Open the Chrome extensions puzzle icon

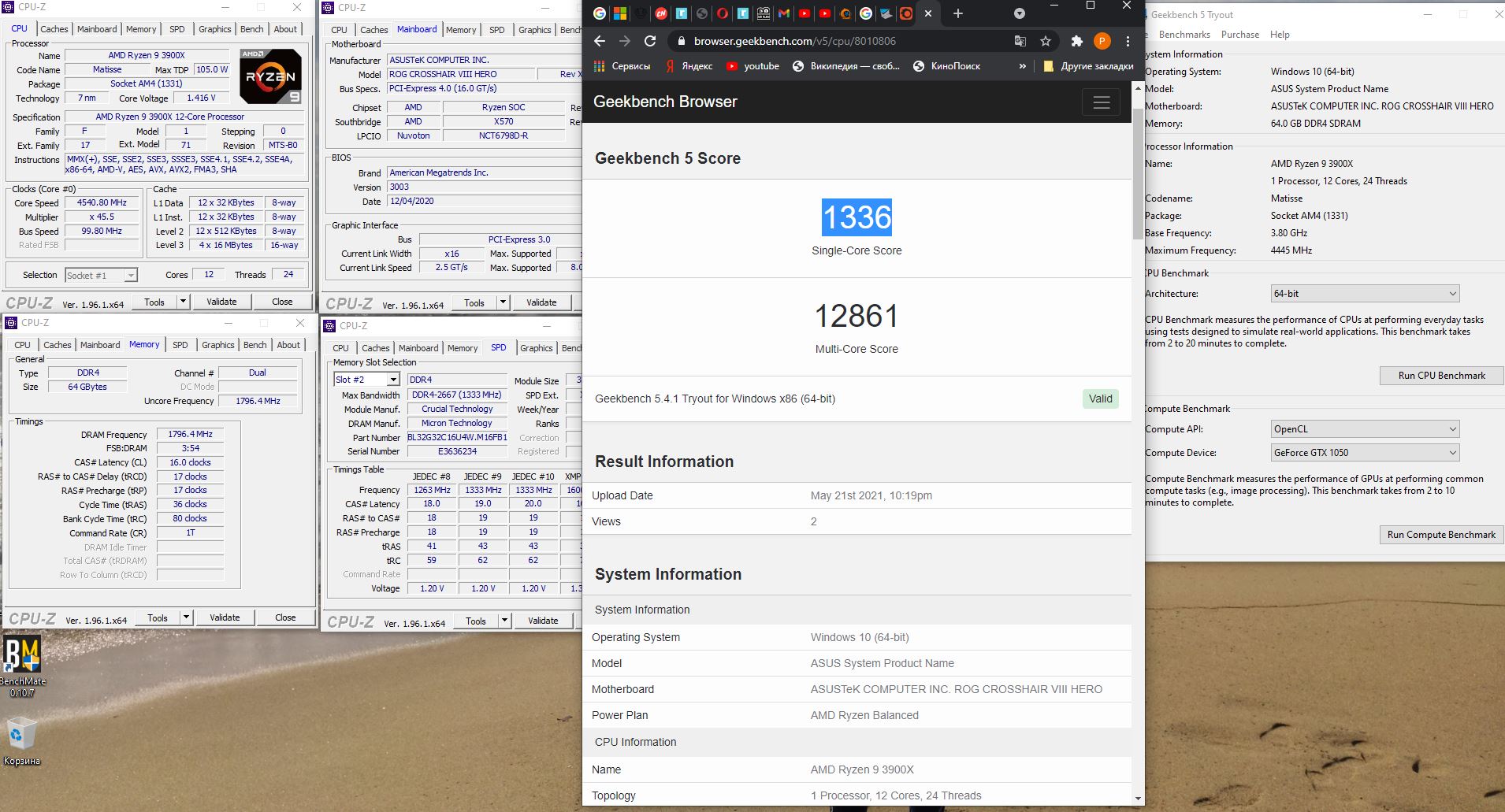pos(1076,41)
